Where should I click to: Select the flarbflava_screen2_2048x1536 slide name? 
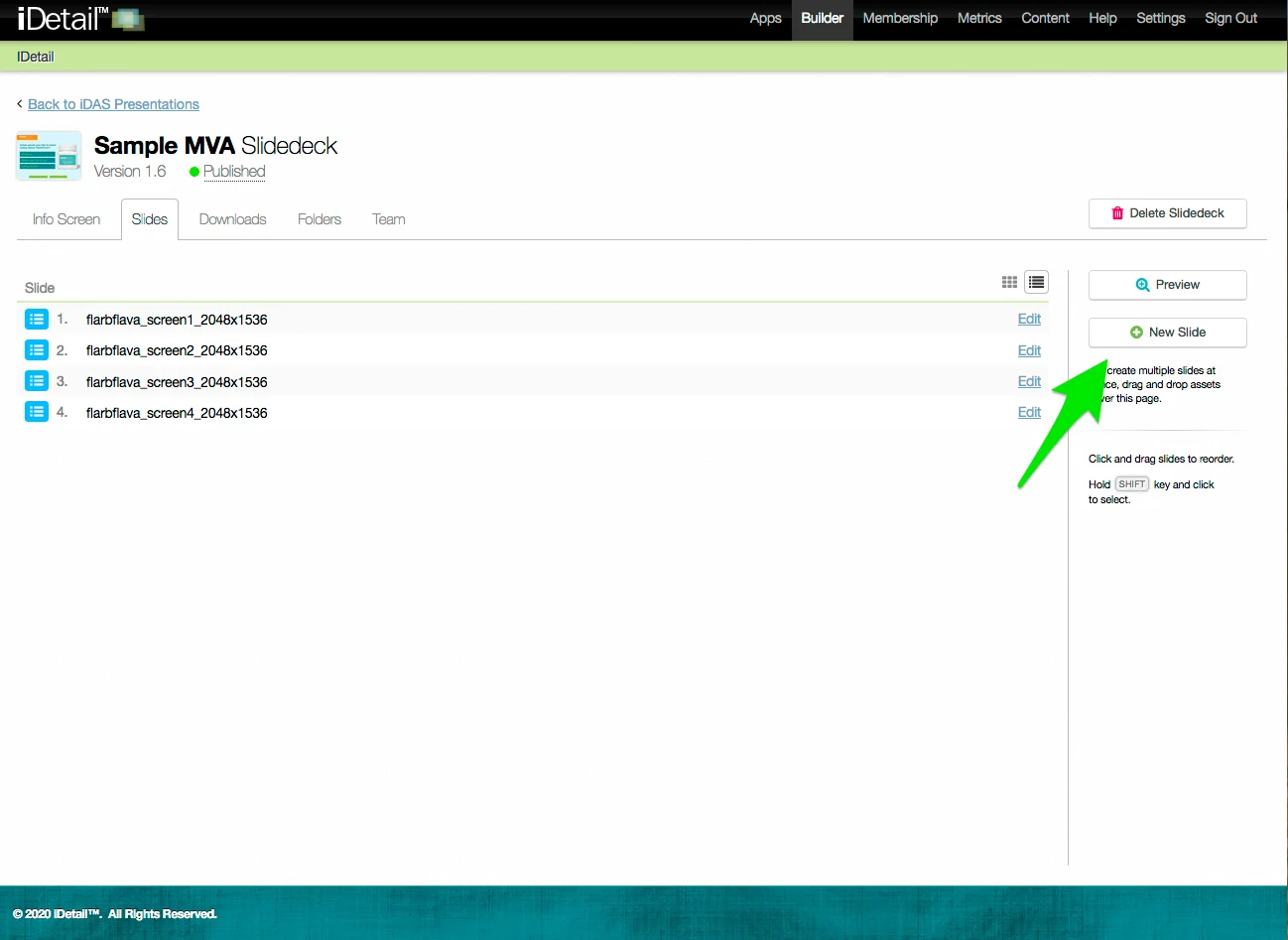[x=177, y=350]
